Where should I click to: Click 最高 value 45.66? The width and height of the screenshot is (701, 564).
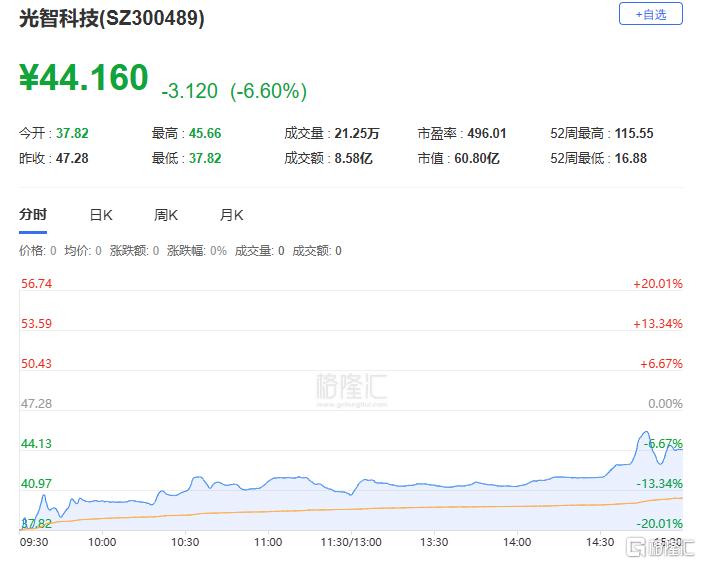(205, 133)
